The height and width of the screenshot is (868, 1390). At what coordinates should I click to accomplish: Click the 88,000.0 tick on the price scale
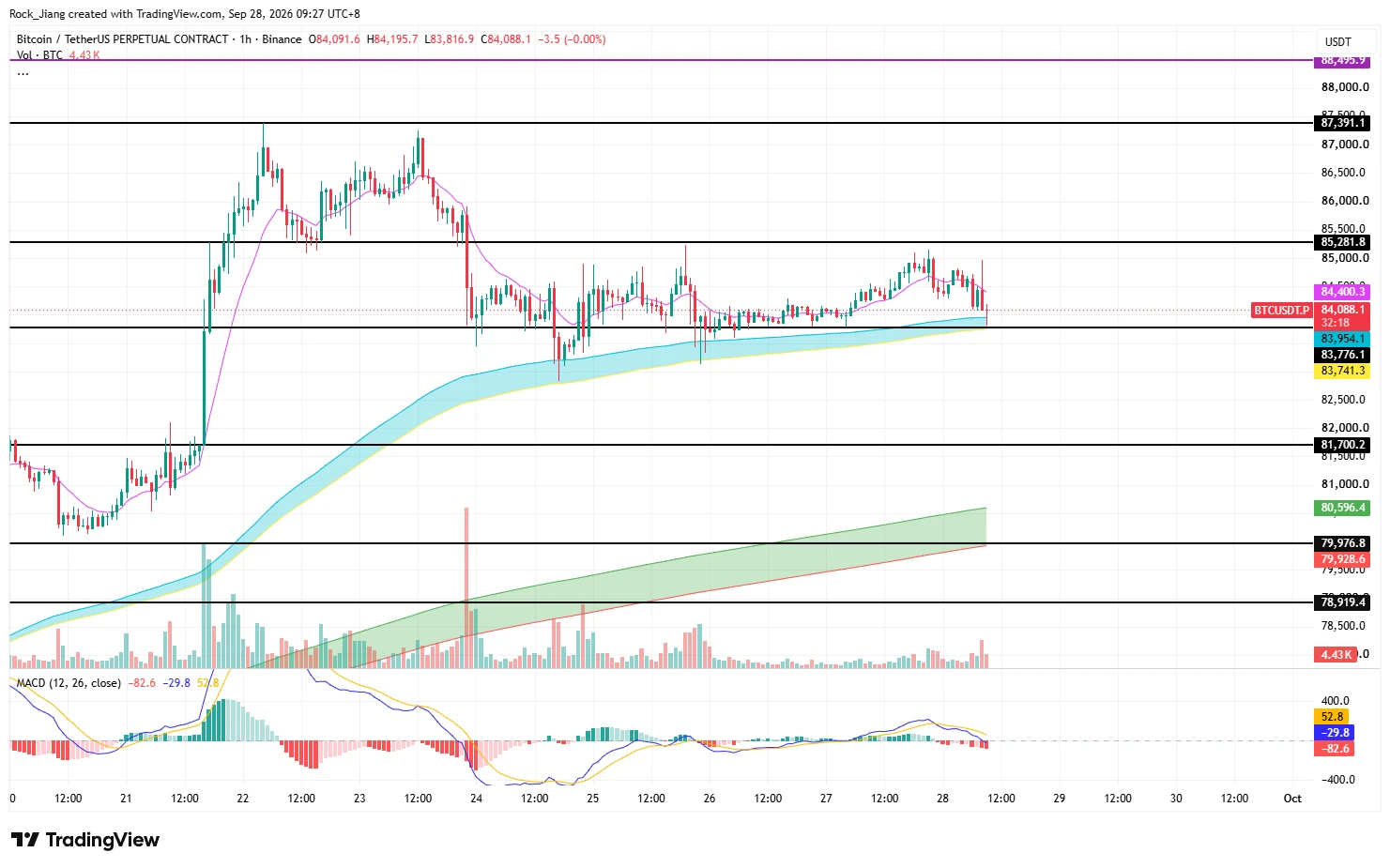(1345, 87)
